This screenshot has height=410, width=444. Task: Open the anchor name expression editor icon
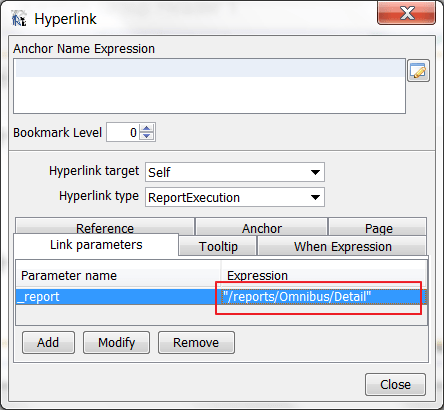pos(418,71)
